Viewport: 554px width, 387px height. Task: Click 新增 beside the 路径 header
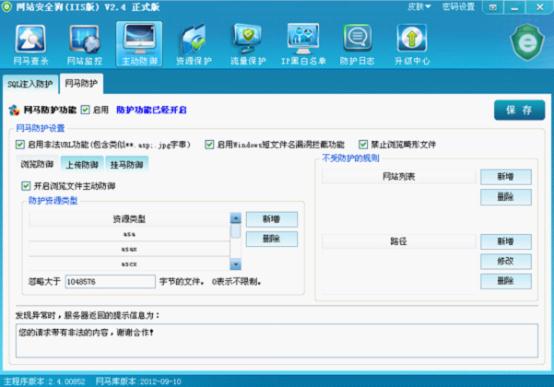click(506, 241)
